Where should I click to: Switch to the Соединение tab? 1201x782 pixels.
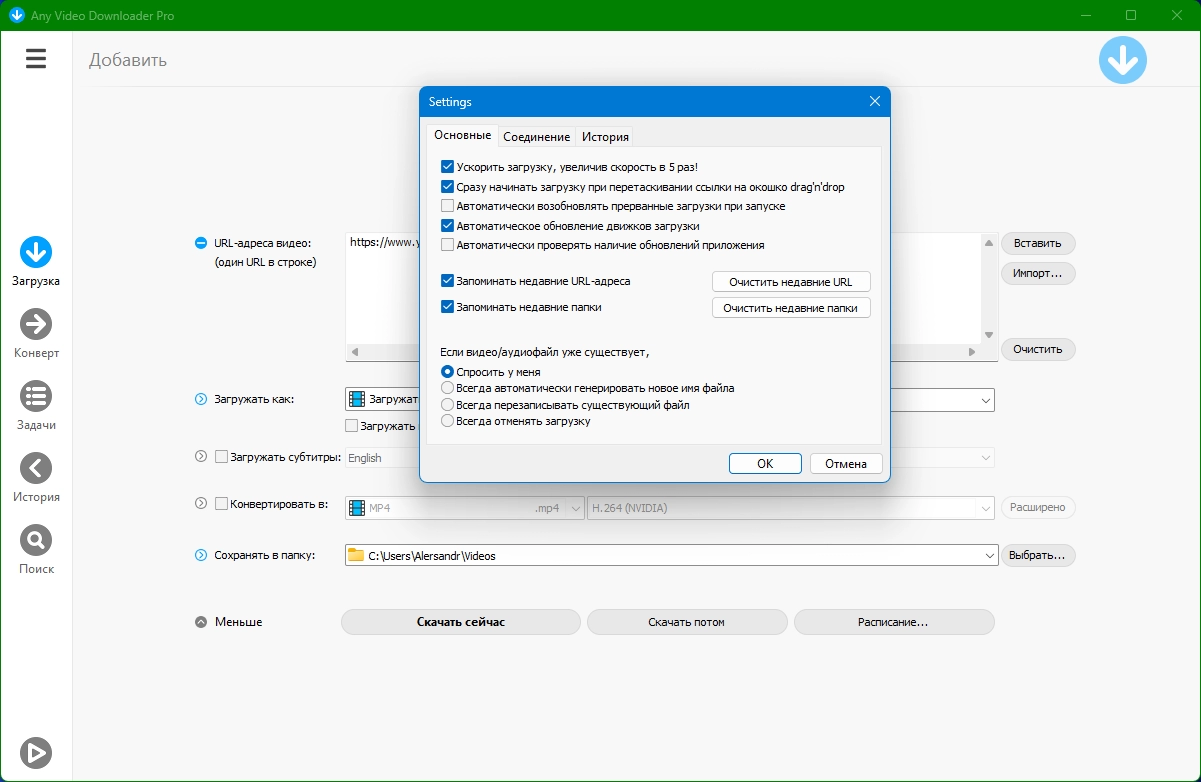coord(537,137)
